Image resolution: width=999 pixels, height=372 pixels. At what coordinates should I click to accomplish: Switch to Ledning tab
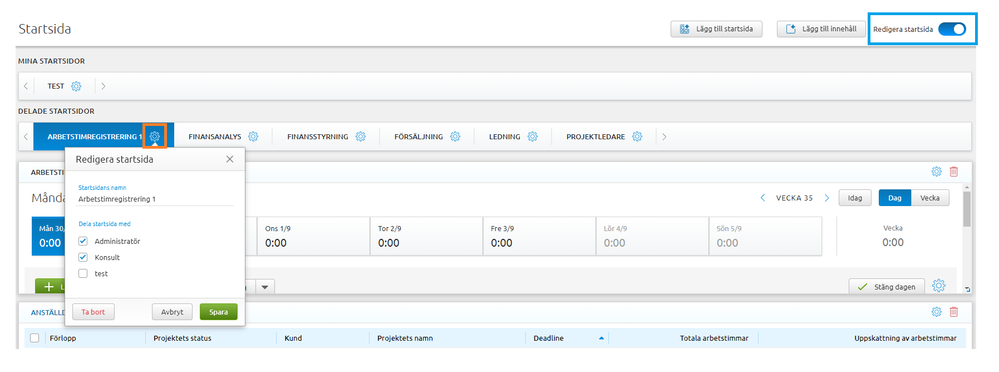click(x=505, y=136)
